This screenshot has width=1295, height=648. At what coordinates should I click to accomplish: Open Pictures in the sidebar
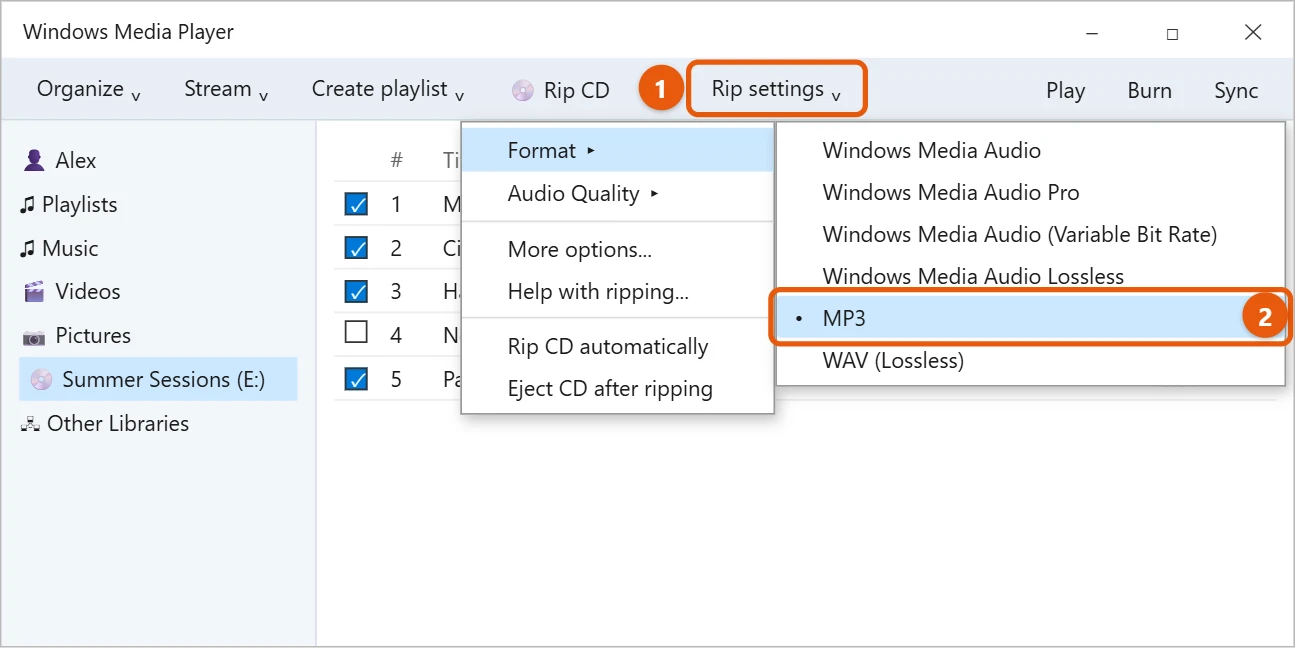tap(158, 335)
